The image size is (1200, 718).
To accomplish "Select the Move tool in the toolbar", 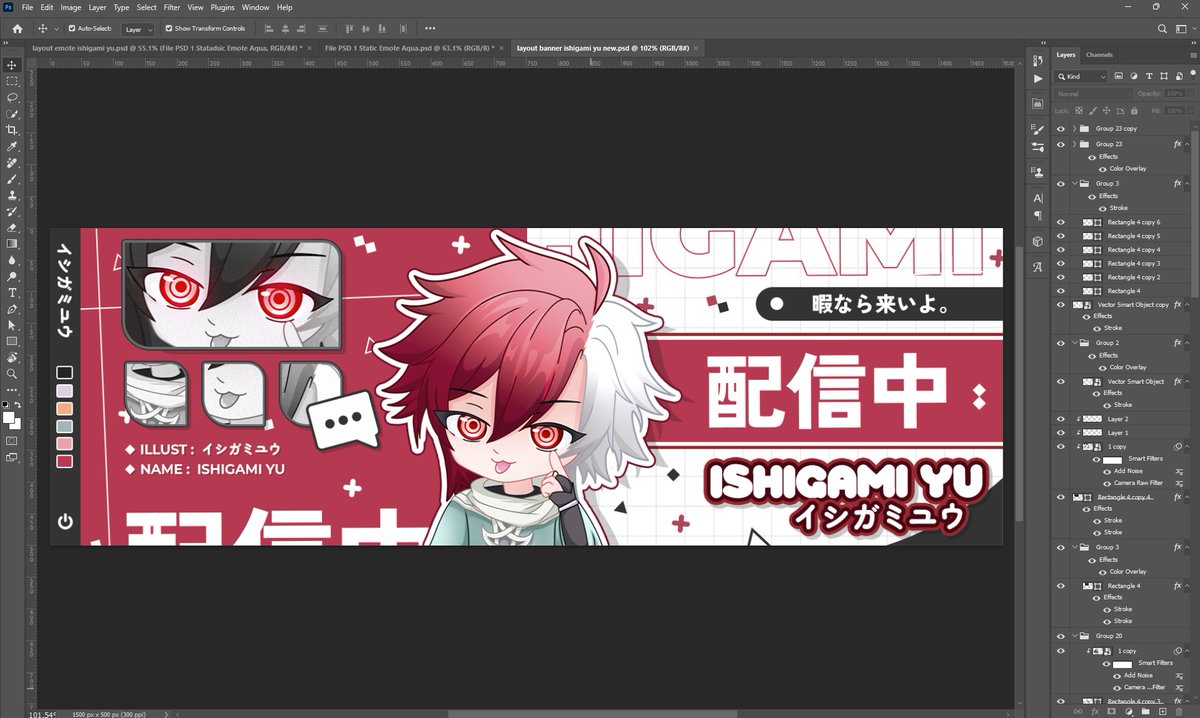I will pyautogui.click(x=12, y=65).
